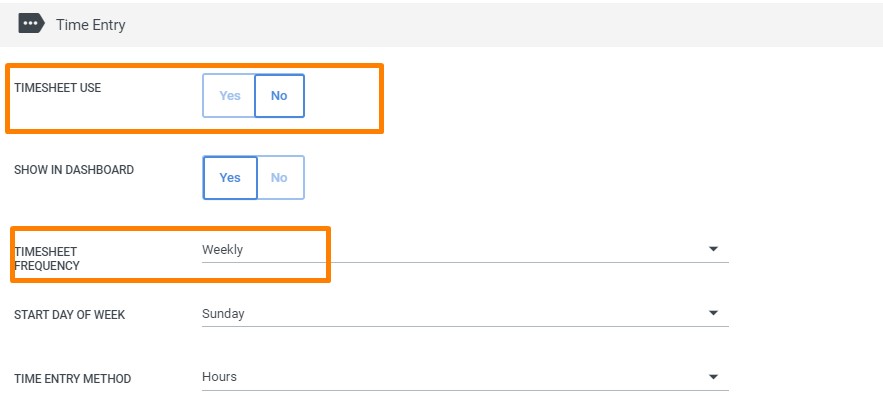Set Timesheet Use to Yes
The width and height of the screenshot is (883, 406).
click(229, 96)
